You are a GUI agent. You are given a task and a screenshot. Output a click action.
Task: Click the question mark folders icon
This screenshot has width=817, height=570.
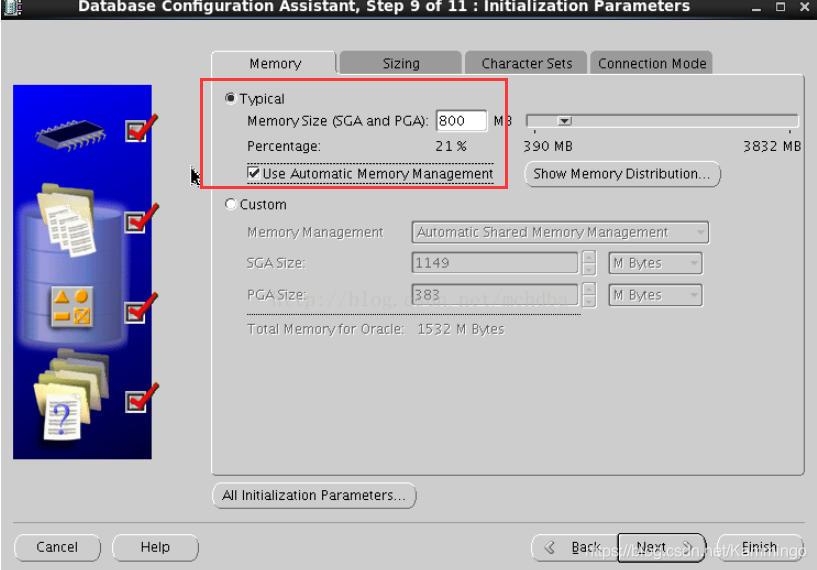point(71,394)
